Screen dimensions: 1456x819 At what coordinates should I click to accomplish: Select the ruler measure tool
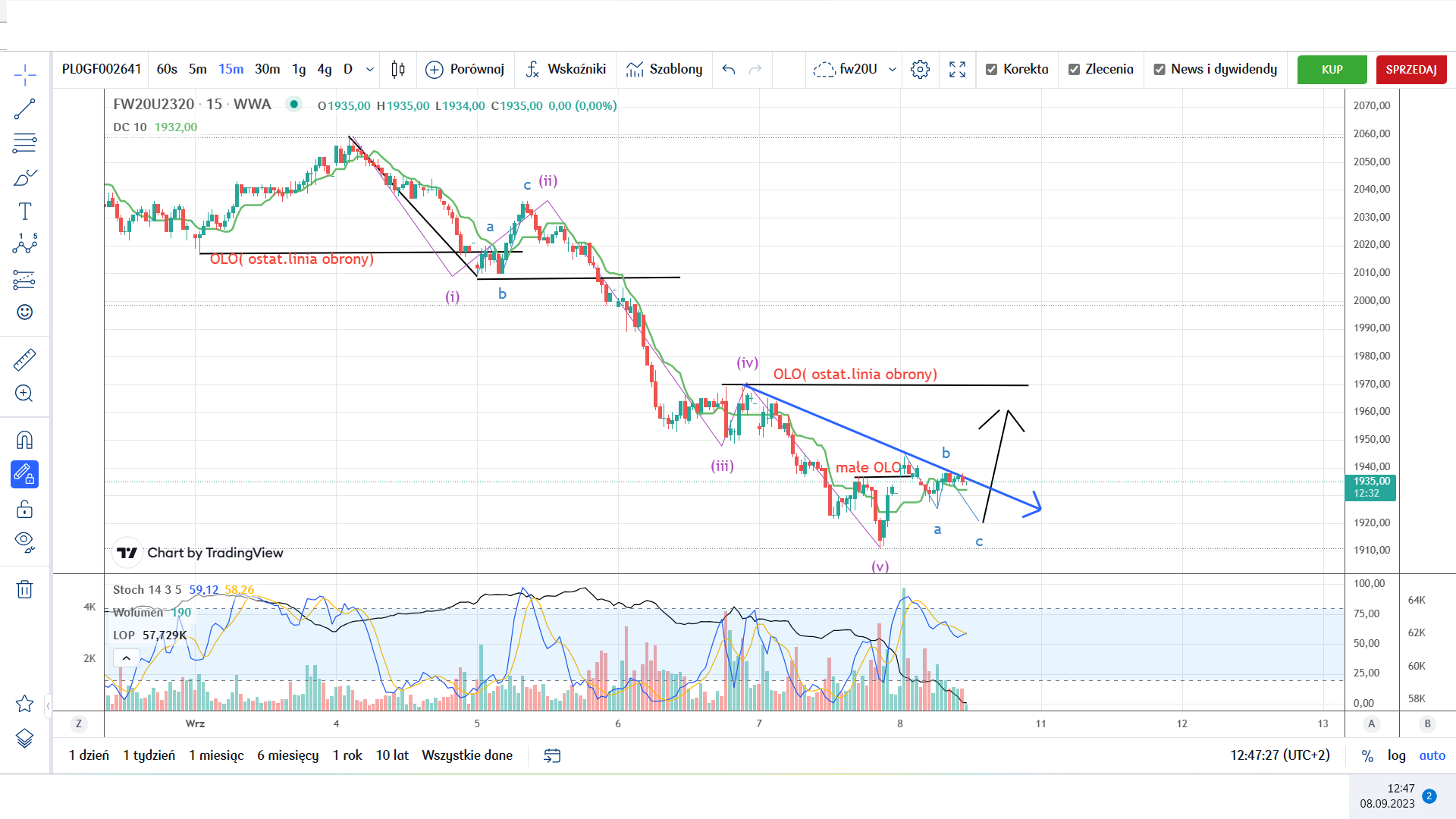click(25, 359)
